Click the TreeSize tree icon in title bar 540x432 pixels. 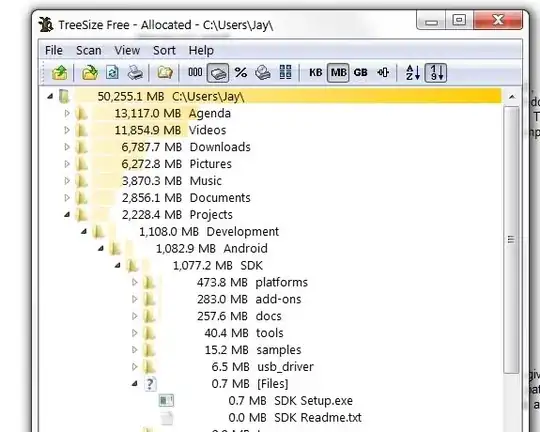click(46, 24)
